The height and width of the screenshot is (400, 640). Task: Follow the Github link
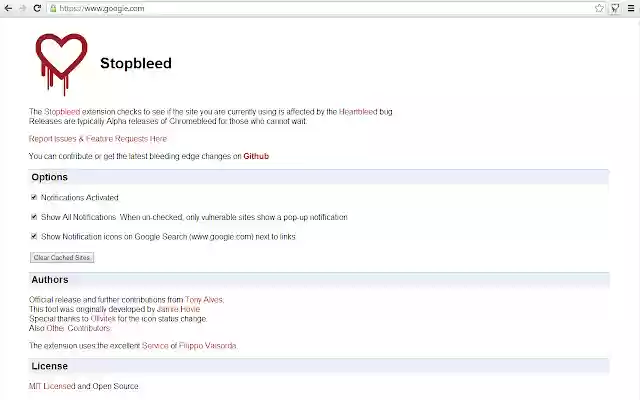tap(256, 156)
